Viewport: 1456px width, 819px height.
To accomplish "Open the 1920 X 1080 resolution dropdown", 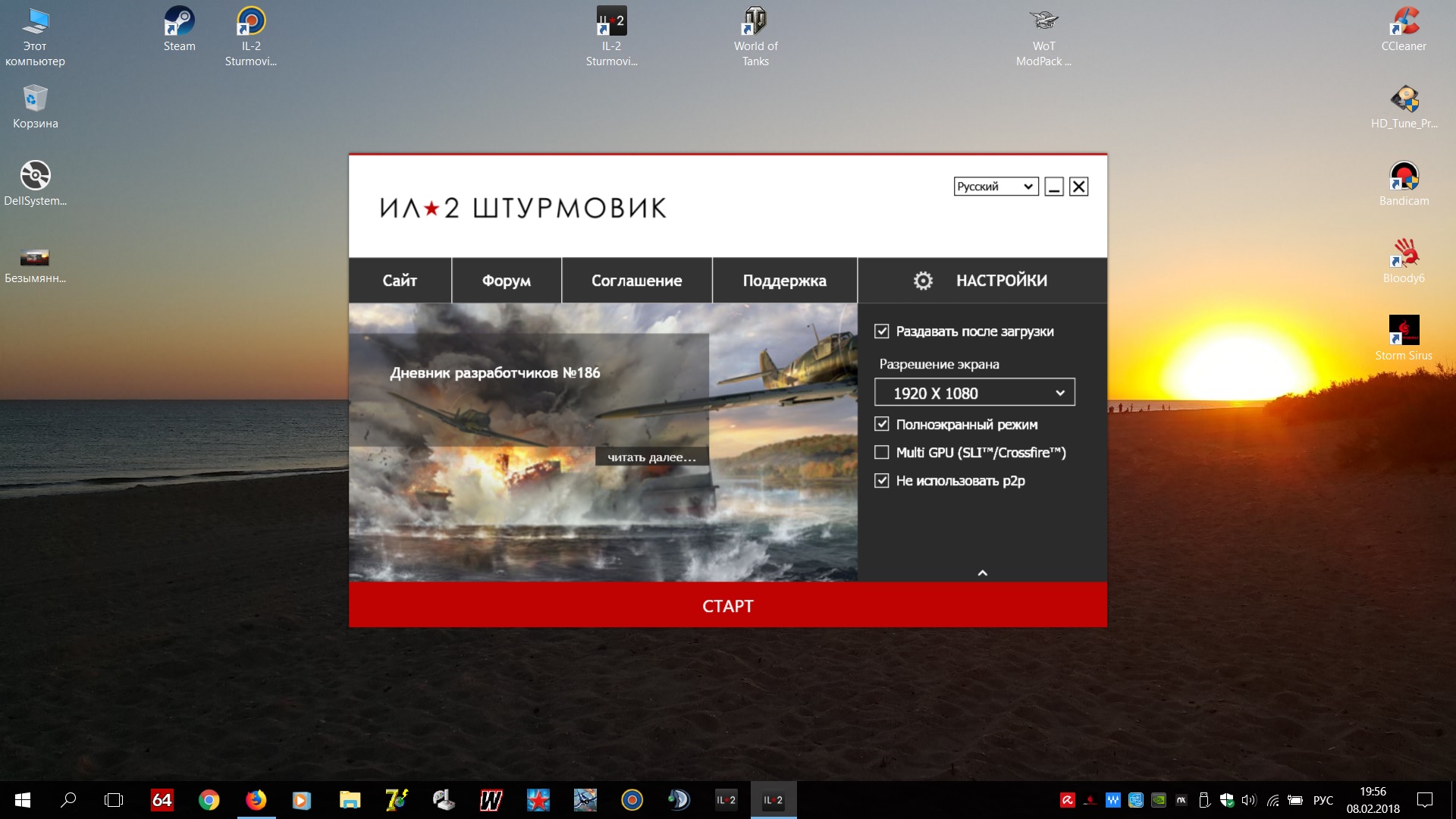I will click(x=974, y=393).
